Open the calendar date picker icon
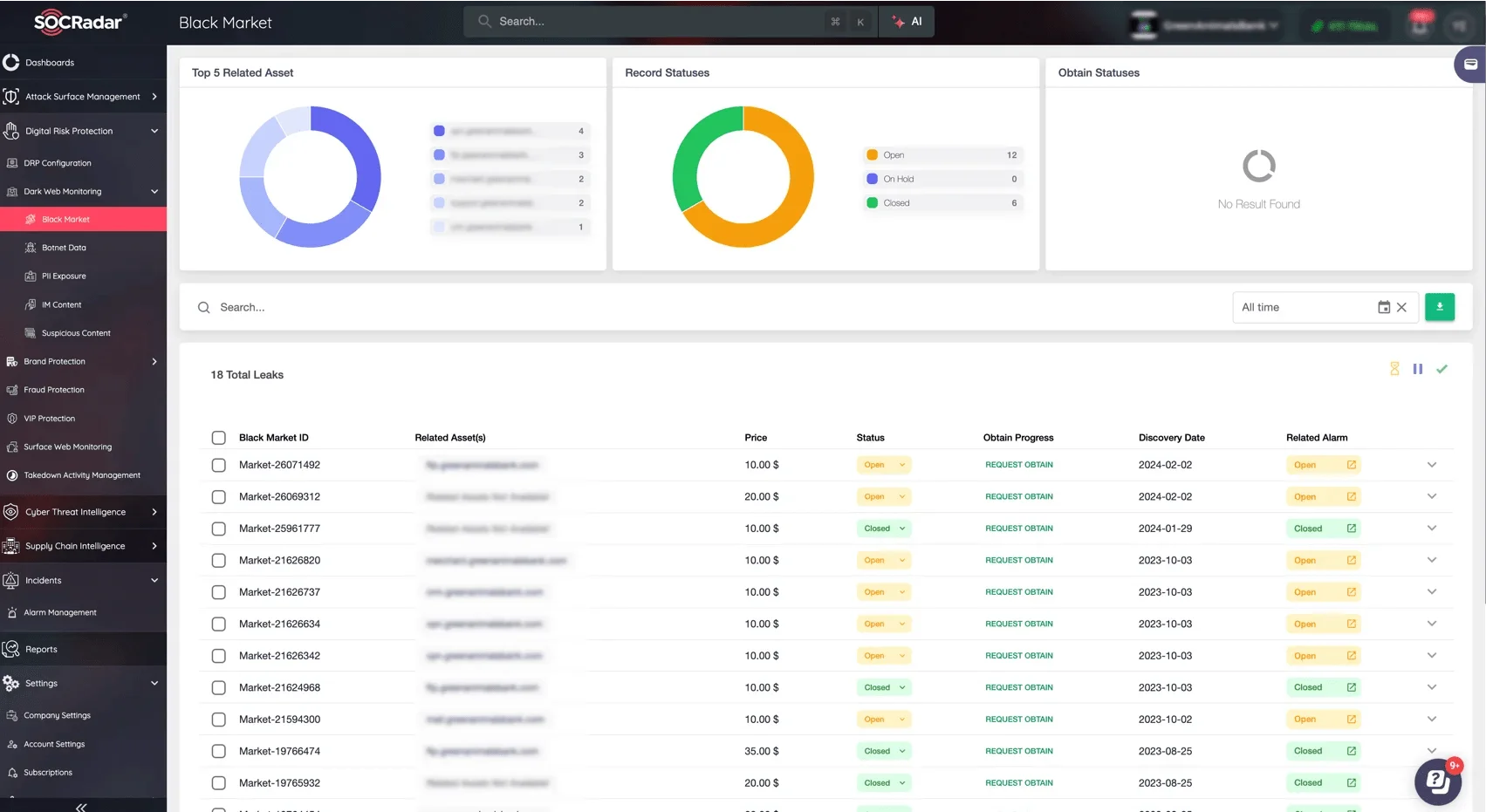 pos(1384,307)
